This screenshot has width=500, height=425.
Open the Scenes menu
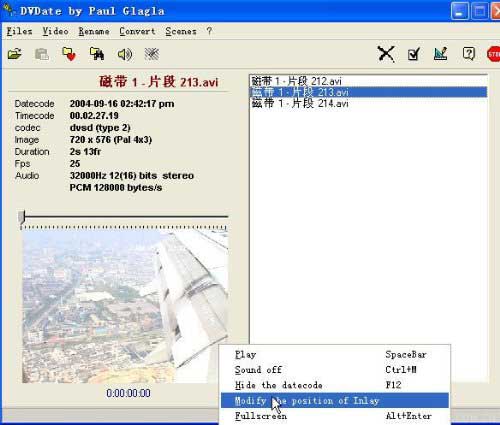tap(181, 31)
